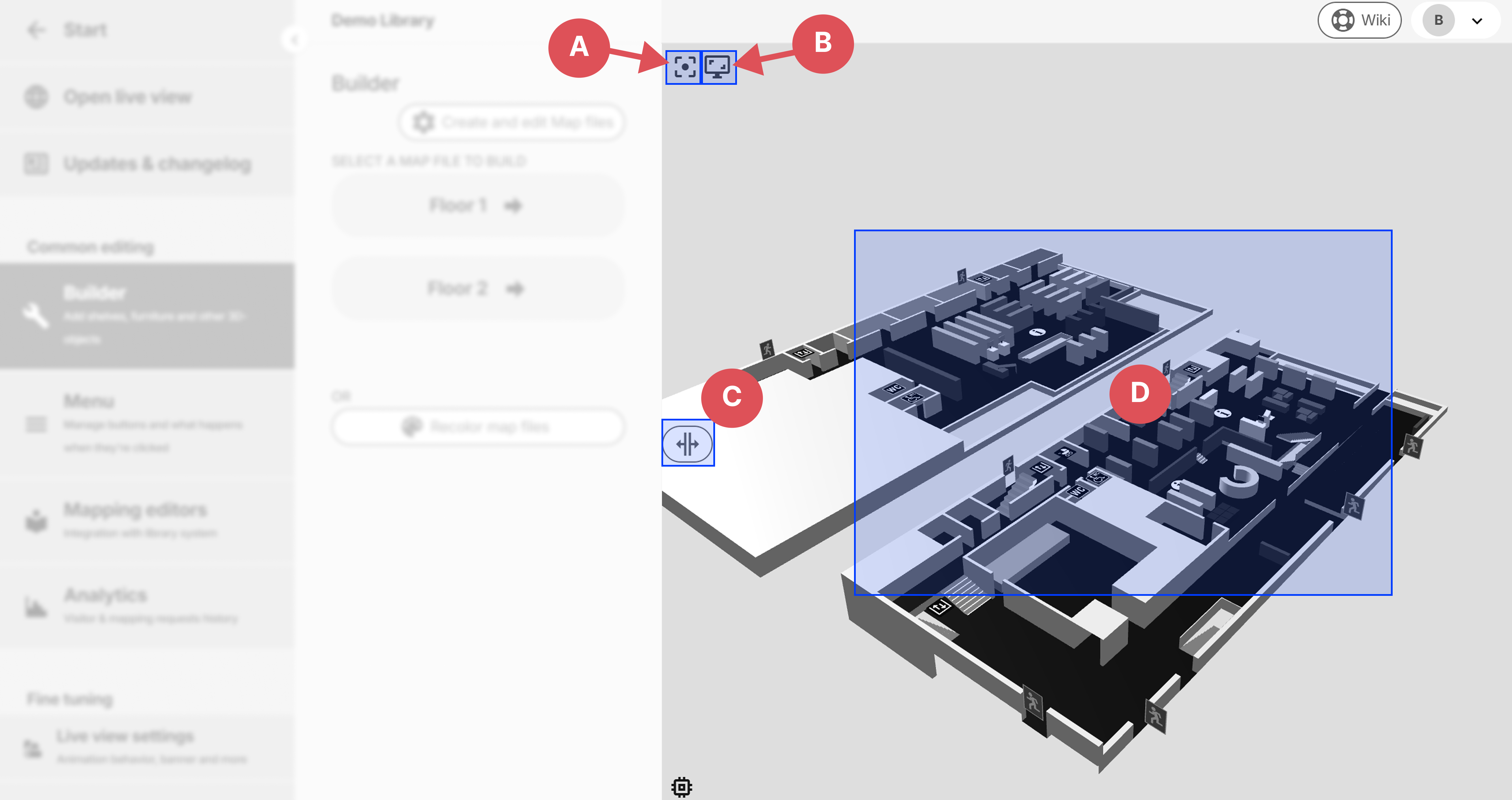Click the back arrow next to Start

click(36, 30)
